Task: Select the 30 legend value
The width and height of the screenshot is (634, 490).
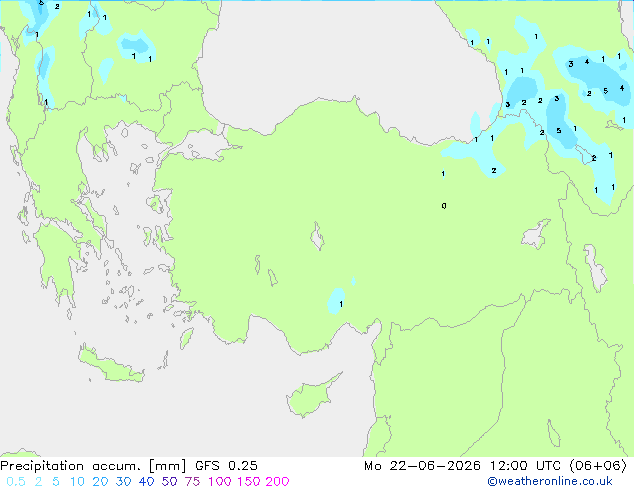Action: (123, 482)
